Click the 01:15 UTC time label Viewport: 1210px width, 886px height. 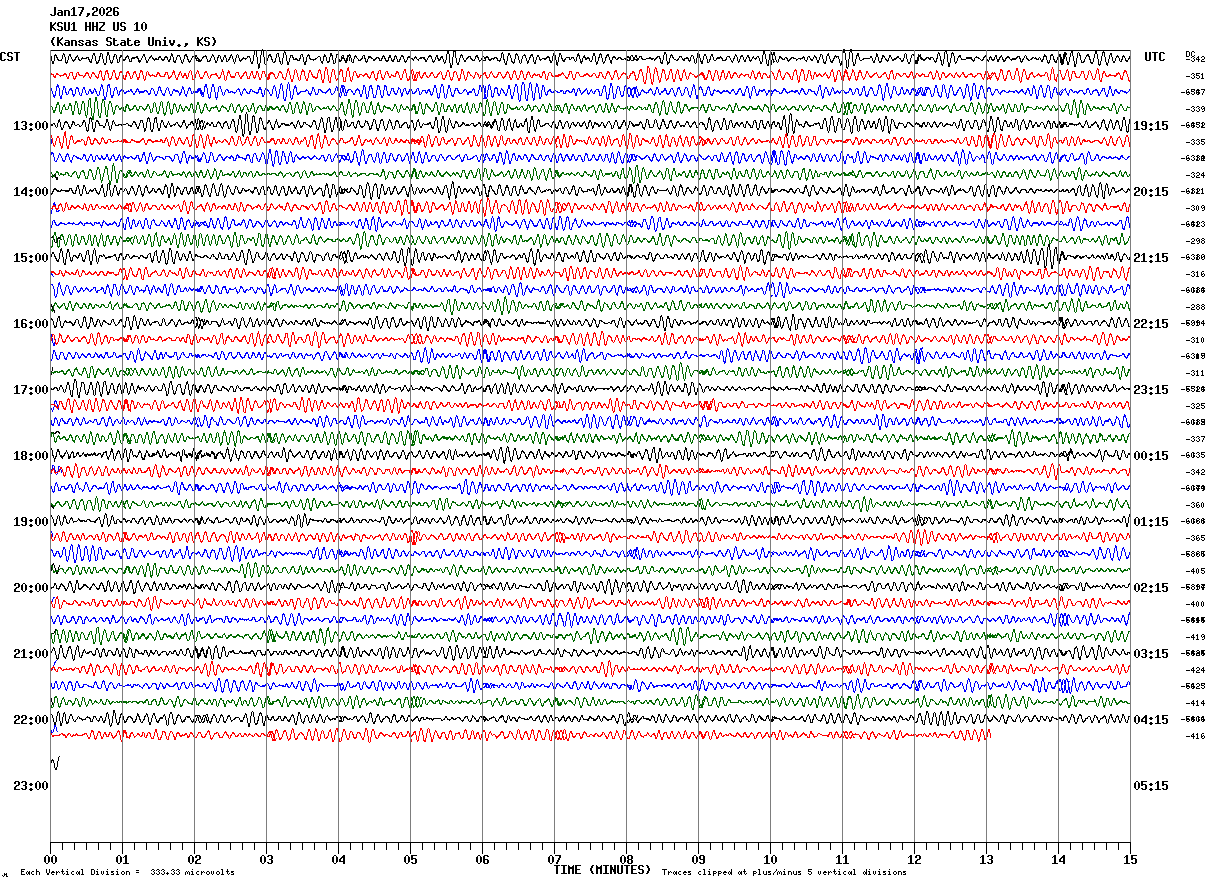pyautogui.click(x=1151, y=522)
